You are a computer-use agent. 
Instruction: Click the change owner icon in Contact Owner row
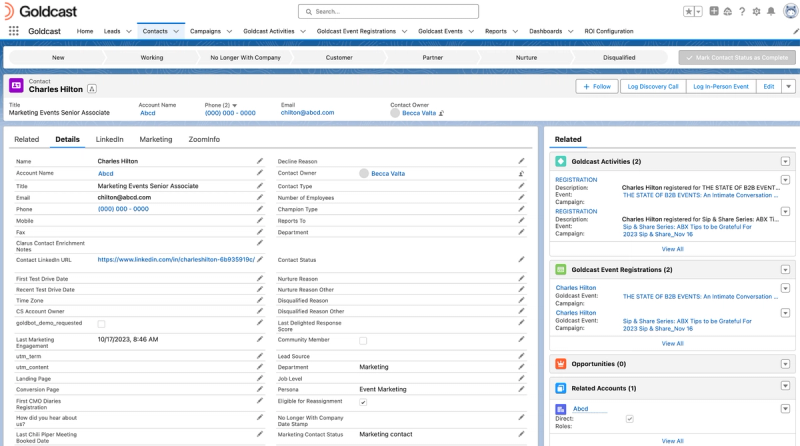click(x=521, y=174)
